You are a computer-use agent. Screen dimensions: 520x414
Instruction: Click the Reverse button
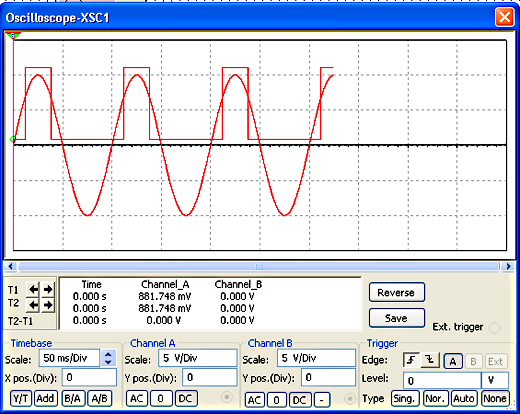(397, 292)
